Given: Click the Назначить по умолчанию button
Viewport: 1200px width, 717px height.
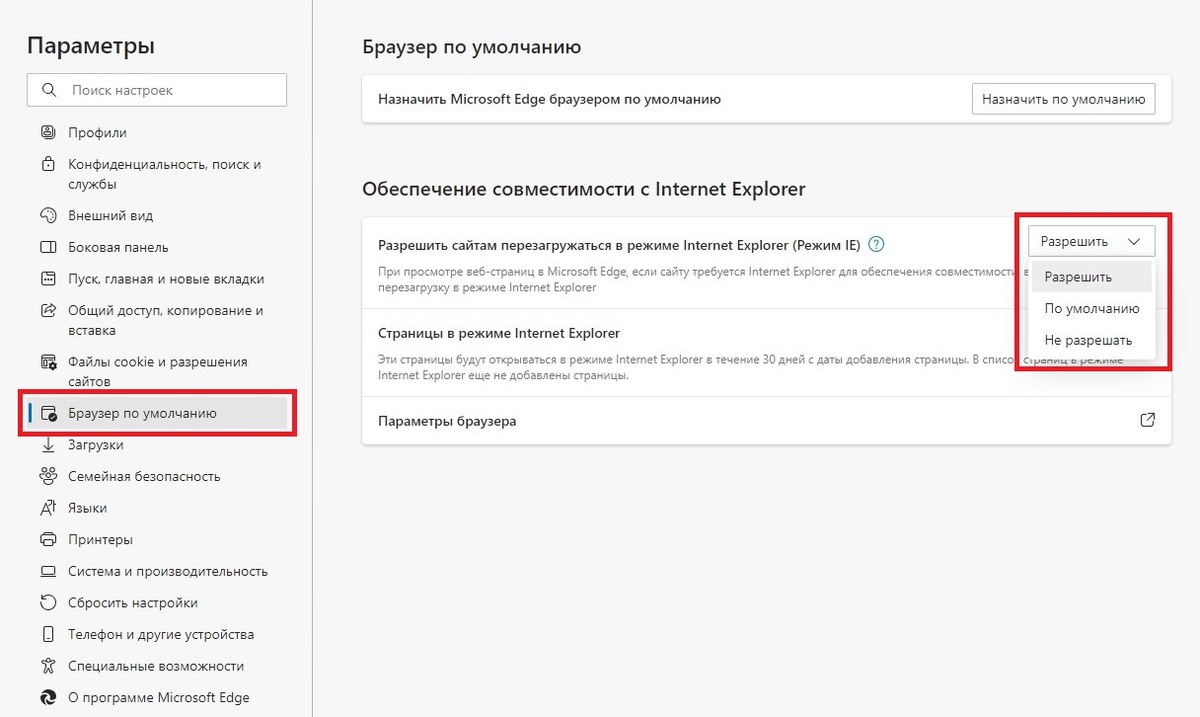Looking at the screenshot, I should pos(1063,100).
